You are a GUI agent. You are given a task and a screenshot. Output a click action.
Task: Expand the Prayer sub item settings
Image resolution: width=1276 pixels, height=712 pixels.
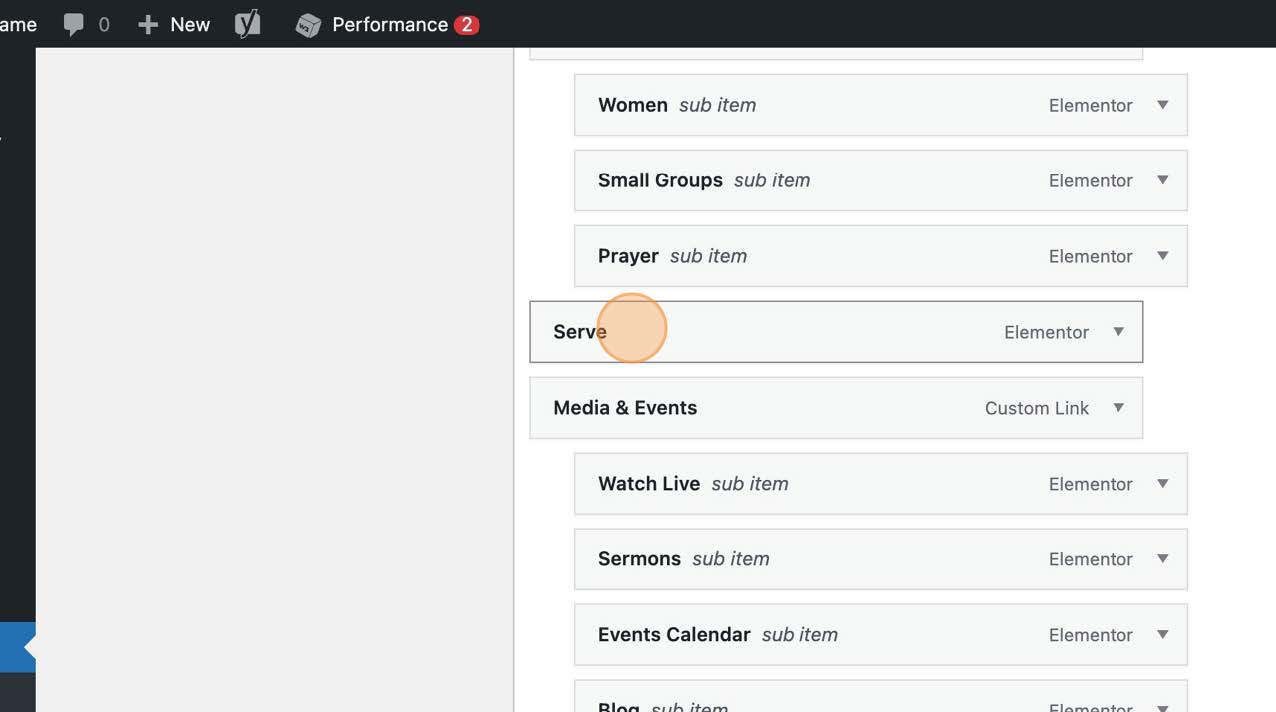tap(1162, 255)
